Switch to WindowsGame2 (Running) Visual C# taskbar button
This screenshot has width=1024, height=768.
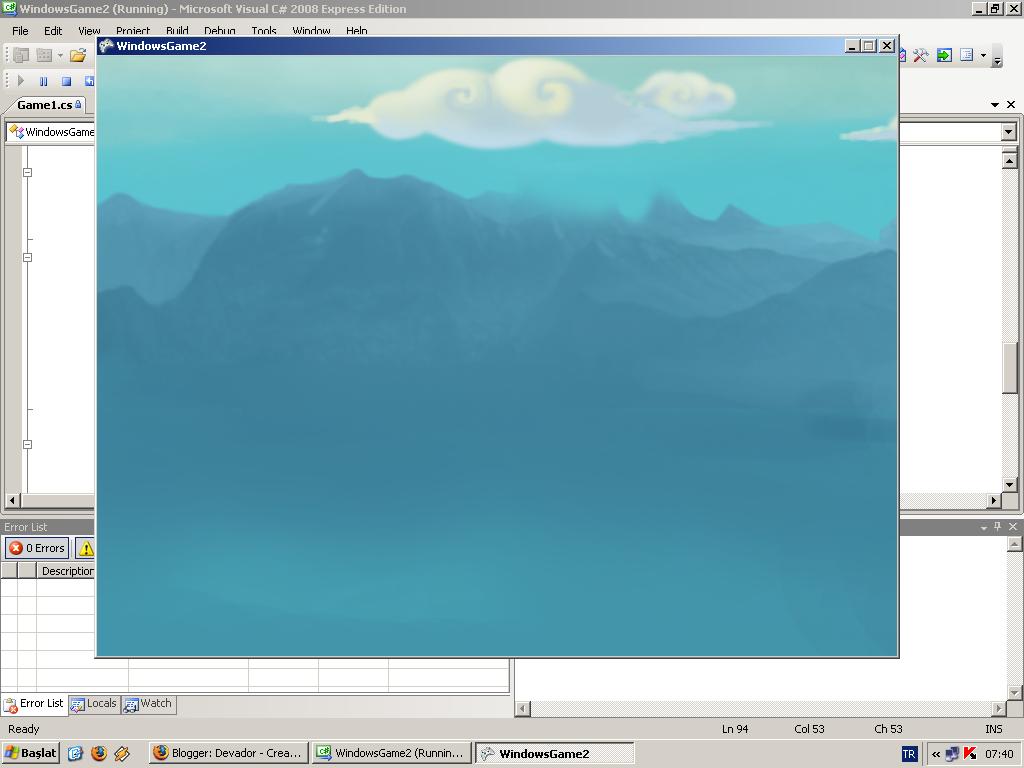(x=391, y=753)
